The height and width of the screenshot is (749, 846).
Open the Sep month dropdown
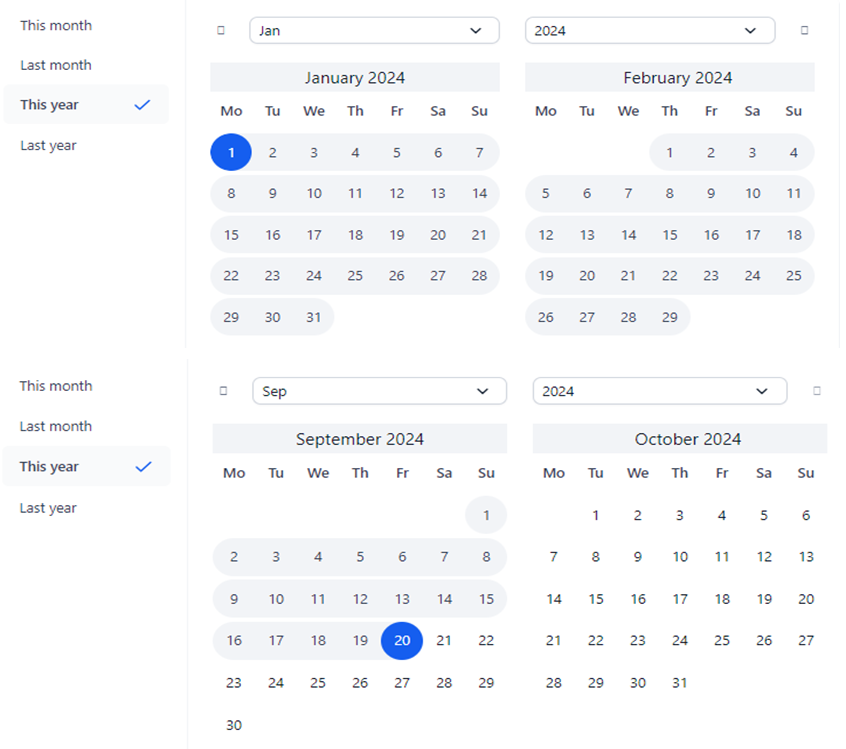[379, 391]
